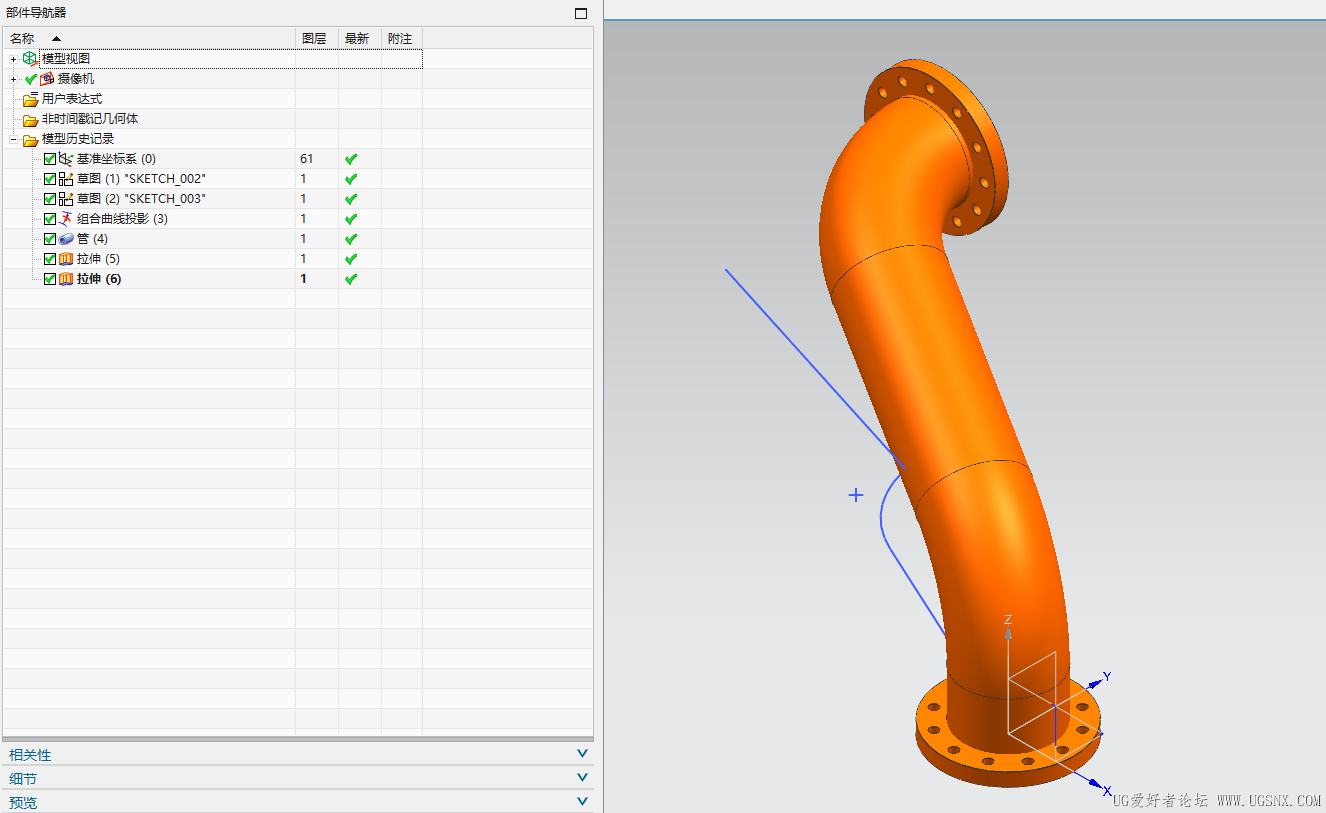Click layer value 1 in SKETCH_002 row
The image size is (1326, 813).
tap(303, 179)
